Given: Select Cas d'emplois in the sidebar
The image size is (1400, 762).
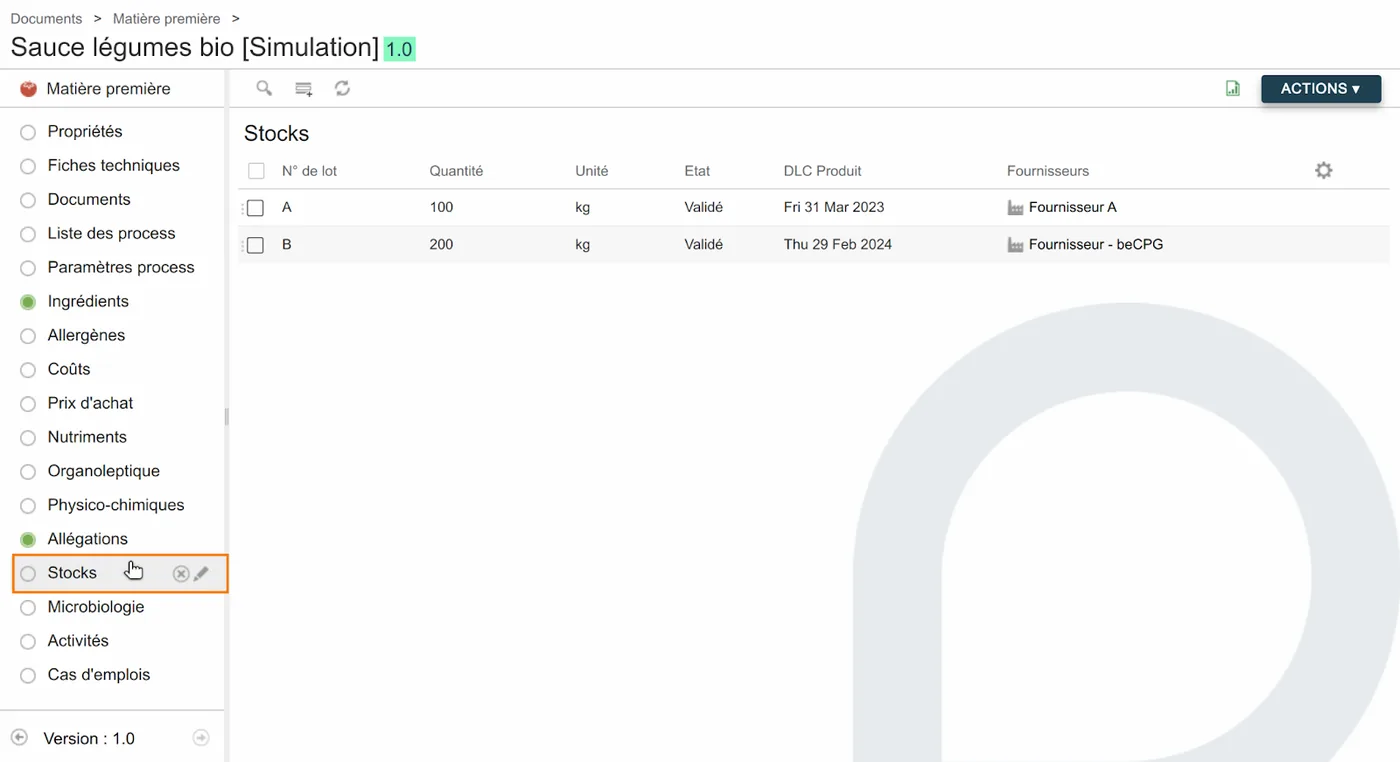Looking at the screenshot, I should point(99,675).
